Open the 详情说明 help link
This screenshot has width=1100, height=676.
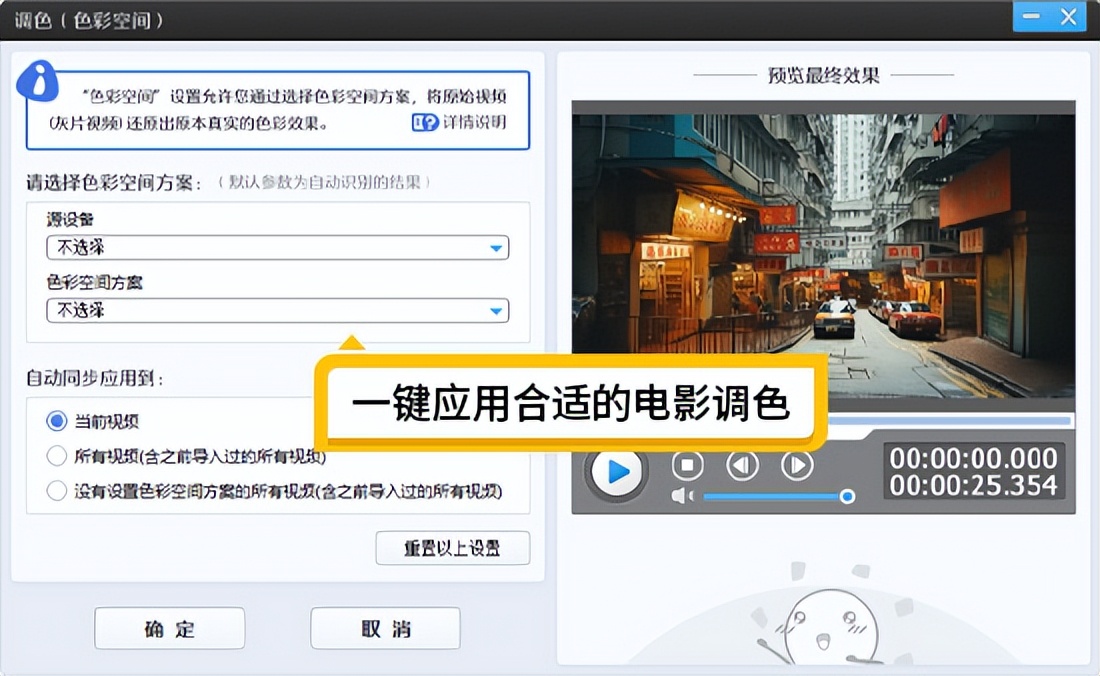(x=460, y=123)
